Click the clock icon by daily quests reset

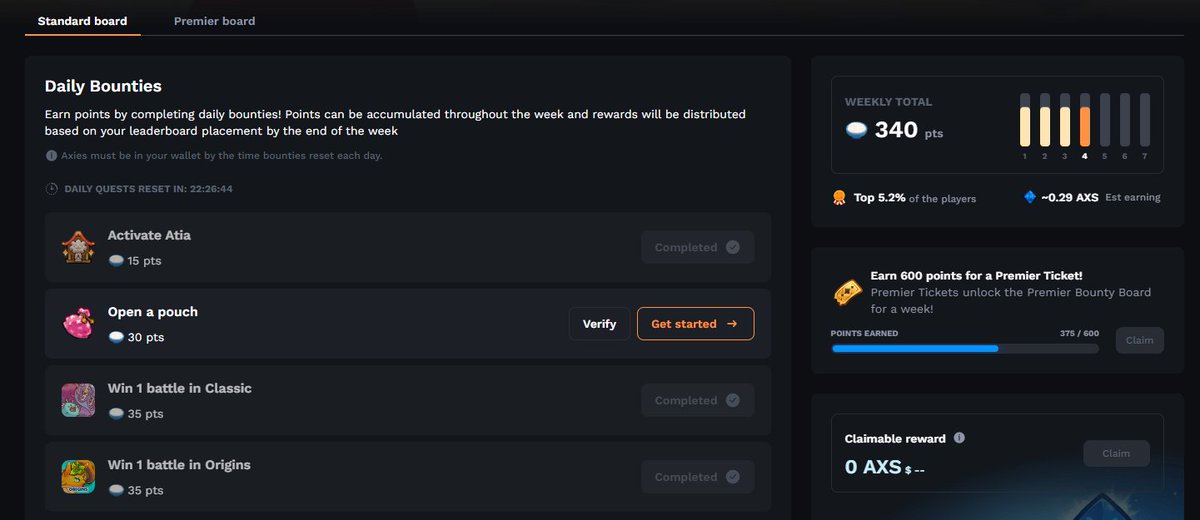click(52, 188)
